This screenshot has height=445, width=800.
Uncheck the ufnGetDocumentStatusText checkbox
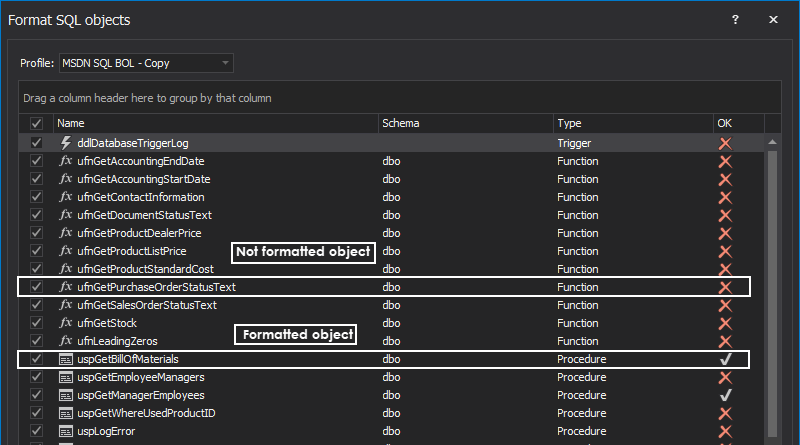37,215
